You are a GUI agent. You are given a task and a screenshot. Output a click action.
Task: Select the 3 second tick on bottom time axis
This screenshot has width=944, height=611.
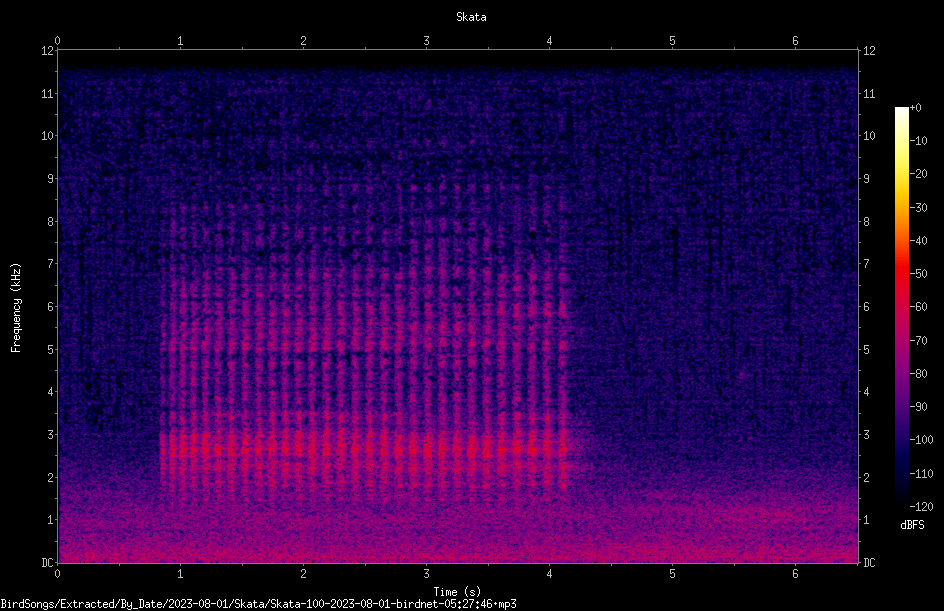[x=426, y=574]
